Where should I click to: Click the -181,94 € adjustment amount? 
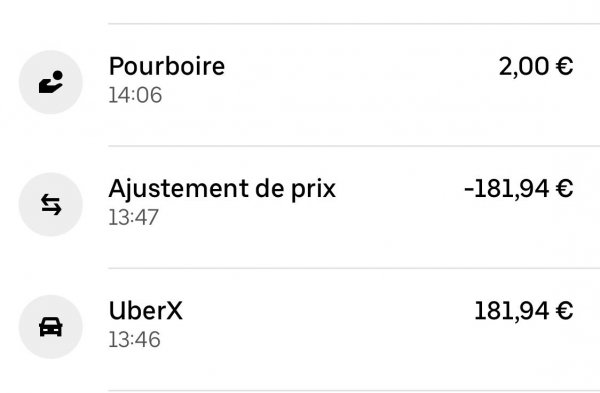[519, 189]
